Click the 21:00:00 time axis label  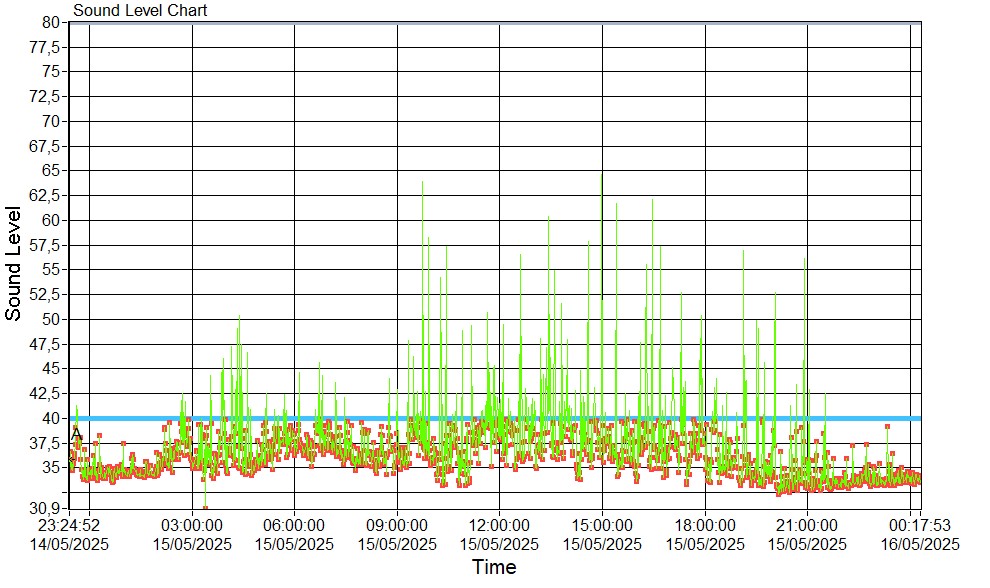point(807,525)
